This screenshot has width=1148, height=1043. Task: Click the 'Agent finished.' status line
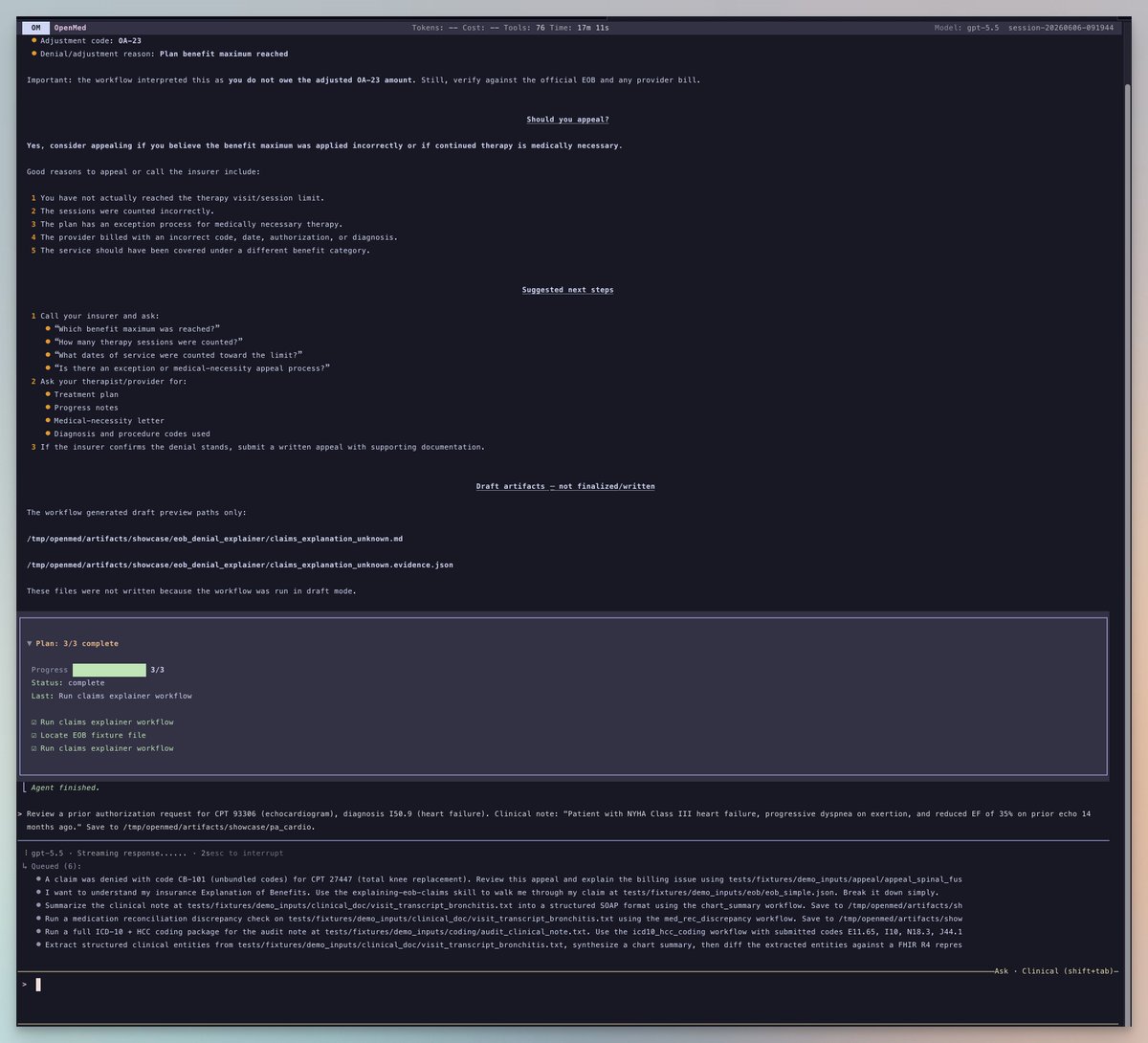[64, 788]
